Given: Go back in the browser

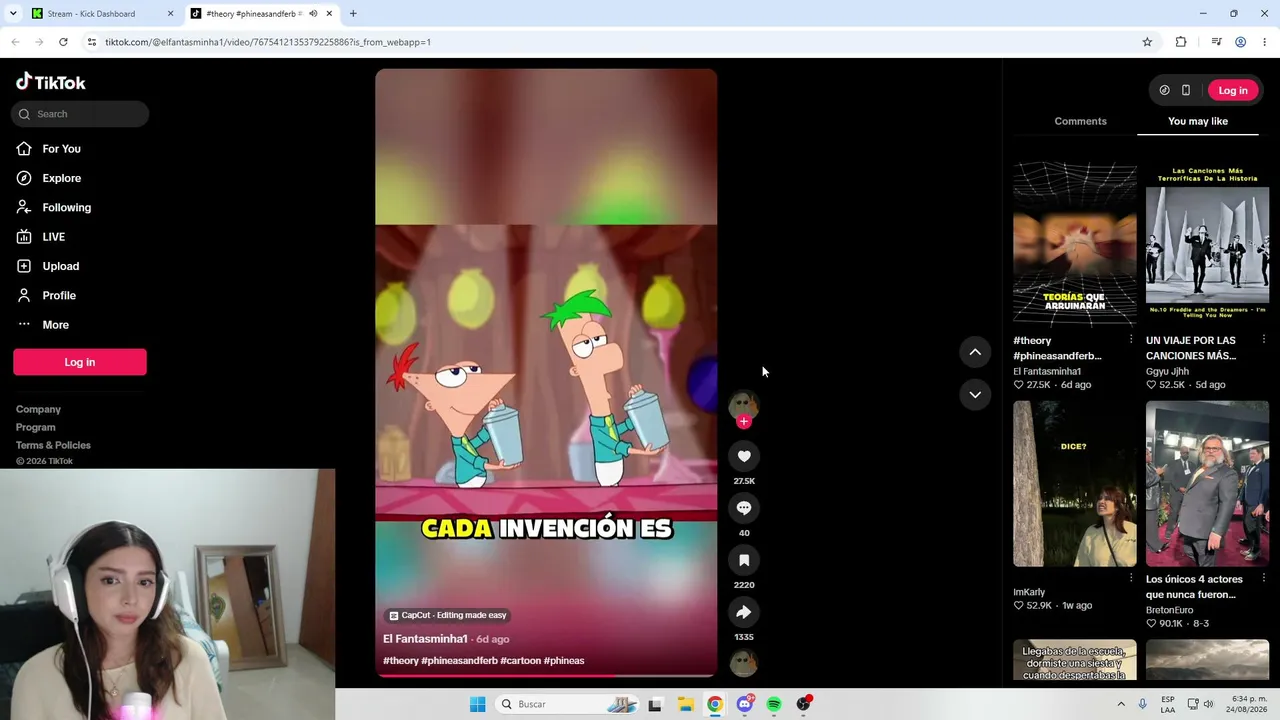Looking at the screenshot, I should tap(15, 42).
